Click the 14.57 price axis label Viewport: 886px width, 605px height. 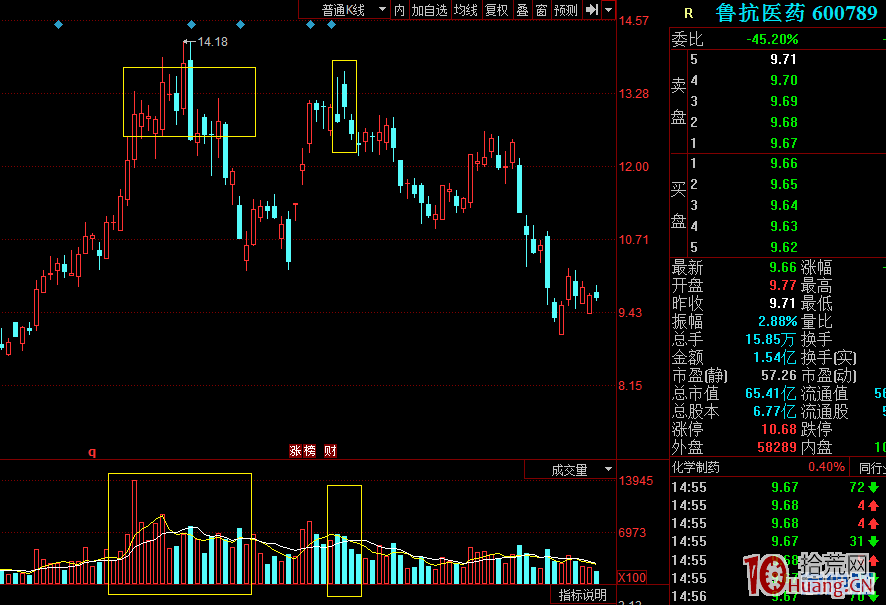[634, 21]
